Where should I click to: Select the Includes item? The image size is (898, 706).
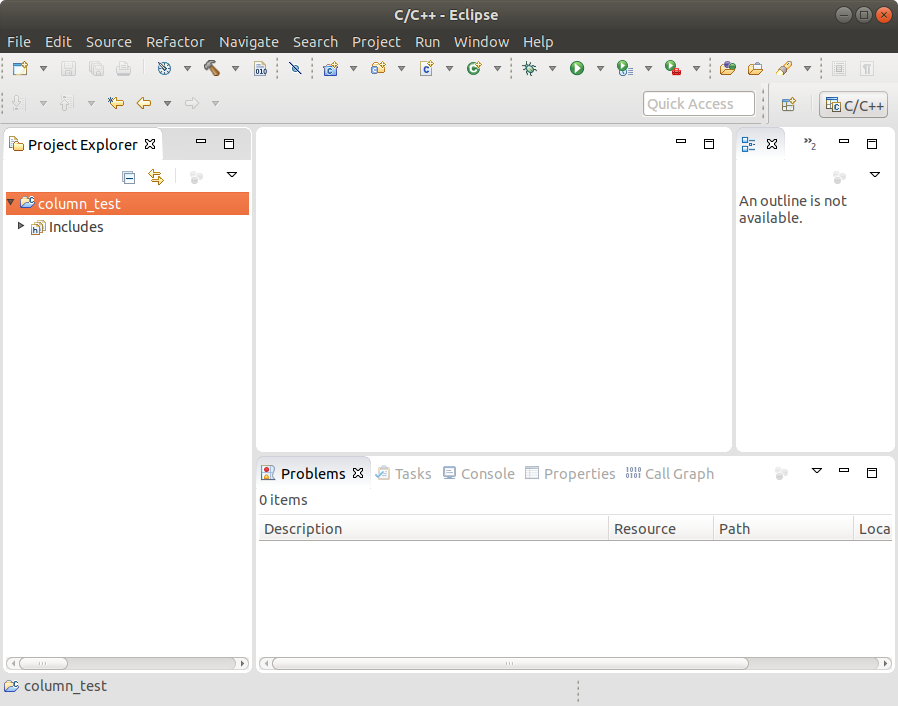click(x=76, y=227)
